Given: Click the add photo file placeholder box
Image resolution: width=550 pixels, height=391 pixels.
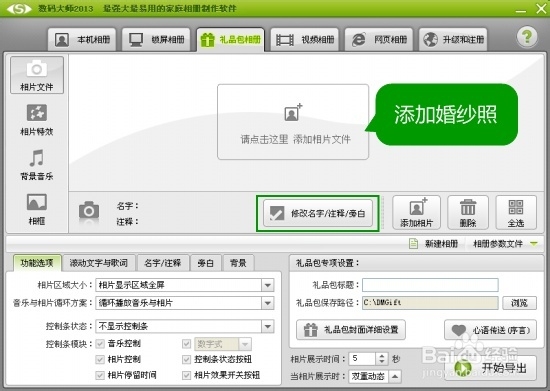Looking at the screenshot, I should pyautogui.click(x=293, y=122).
